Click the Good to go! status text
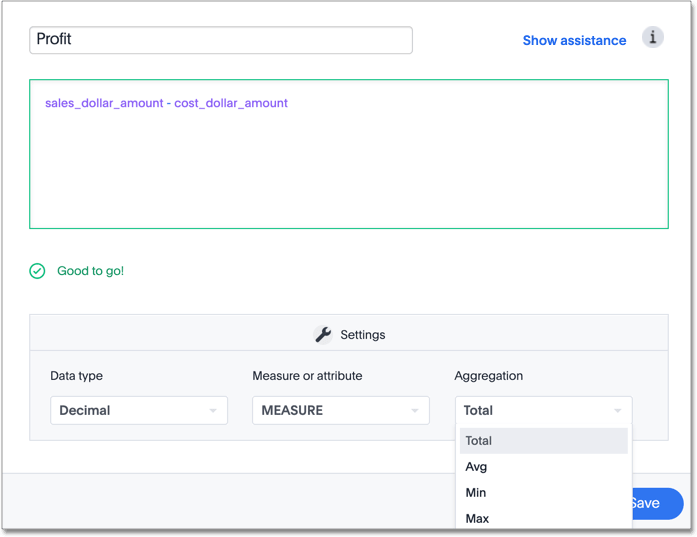The height and width of the screenshot is (537, 697). click(x=90, y=271)
